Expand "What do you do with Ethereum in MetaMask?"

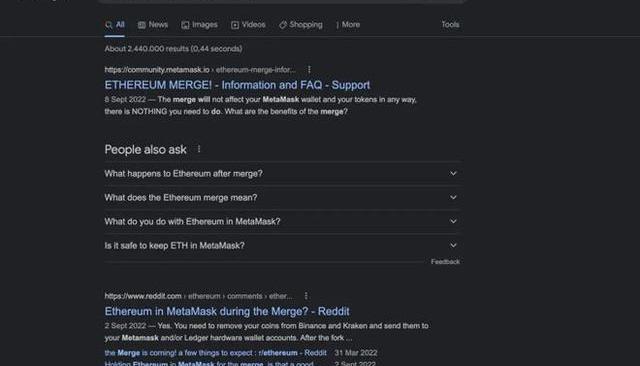[x=282, y=222]
